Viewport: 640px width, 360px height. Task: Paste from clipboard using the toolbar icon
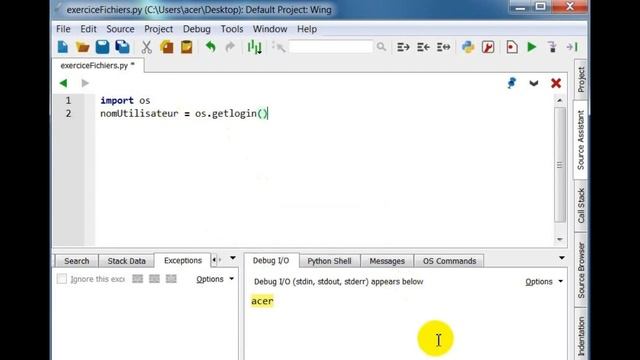(x=187, y=47)
